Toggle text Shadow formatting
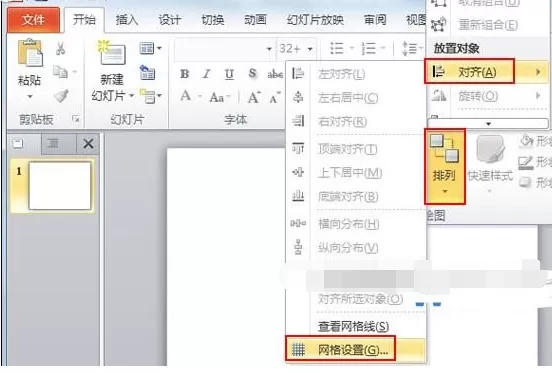The height and width of the screenshot is (373, 552). (252, 73)
